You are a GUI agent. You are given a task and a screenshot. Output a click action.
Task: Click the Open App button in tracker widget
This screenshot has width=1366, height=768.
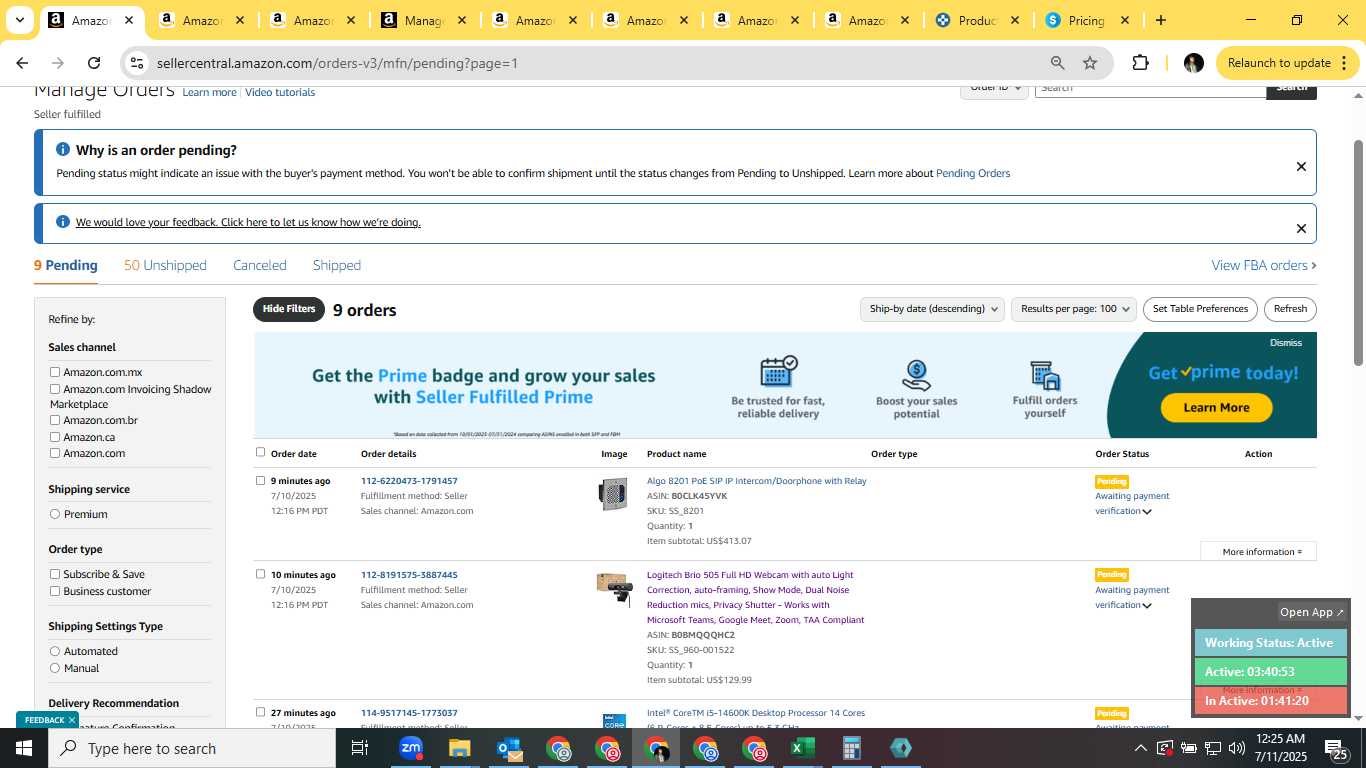[1312, 612]
